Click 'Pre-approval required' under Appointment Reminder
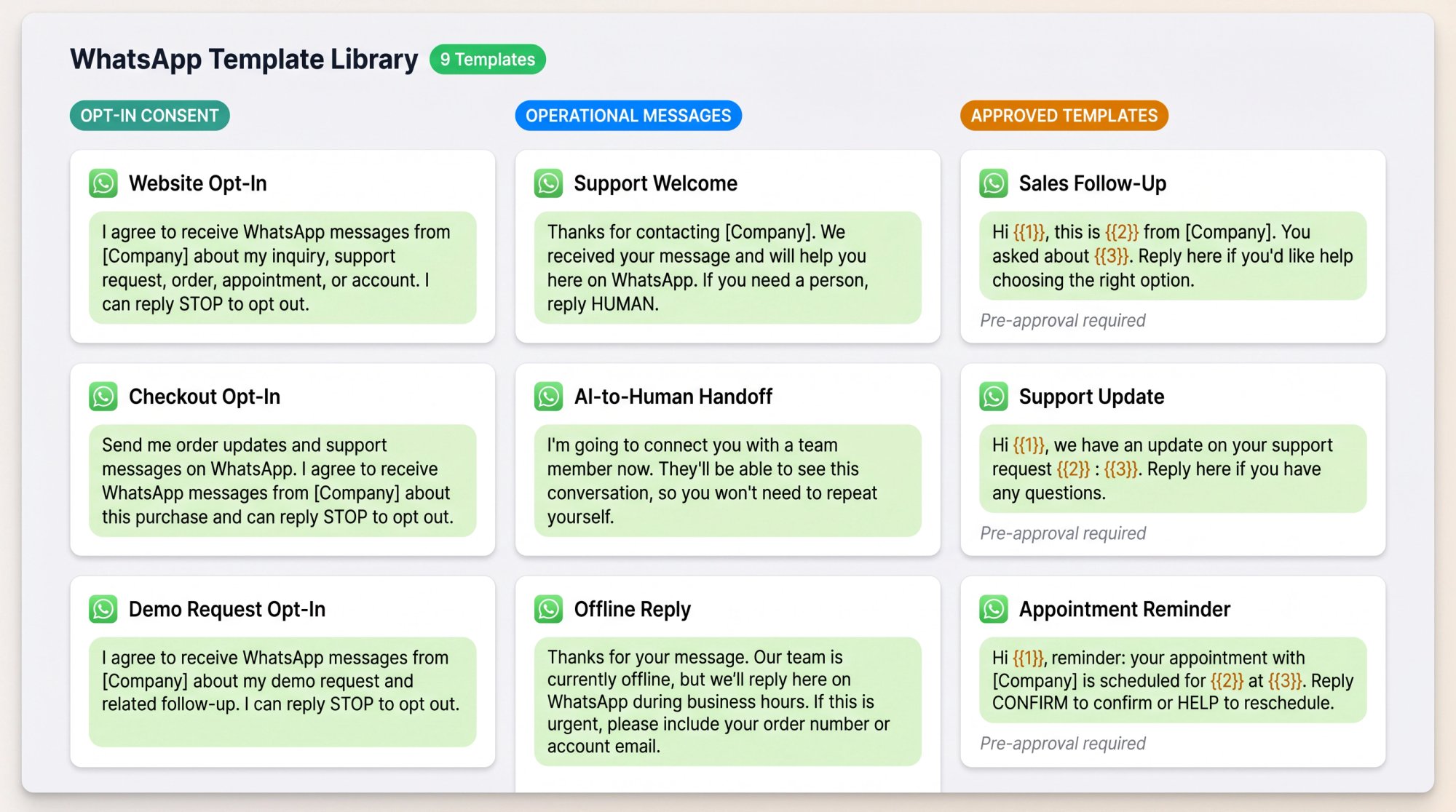1456x812 pixels. click(1063, 743)
